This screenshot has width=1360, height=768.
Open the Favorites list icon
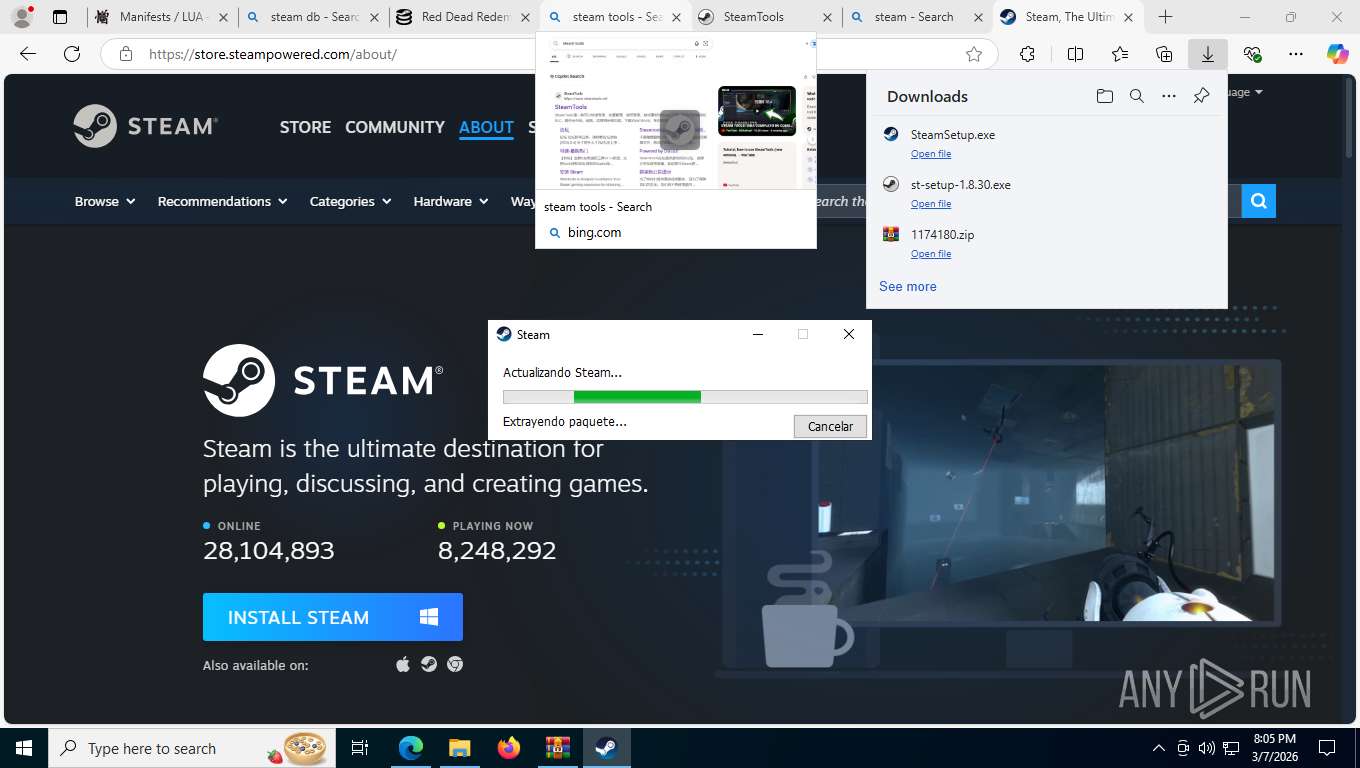[1120, 54]
